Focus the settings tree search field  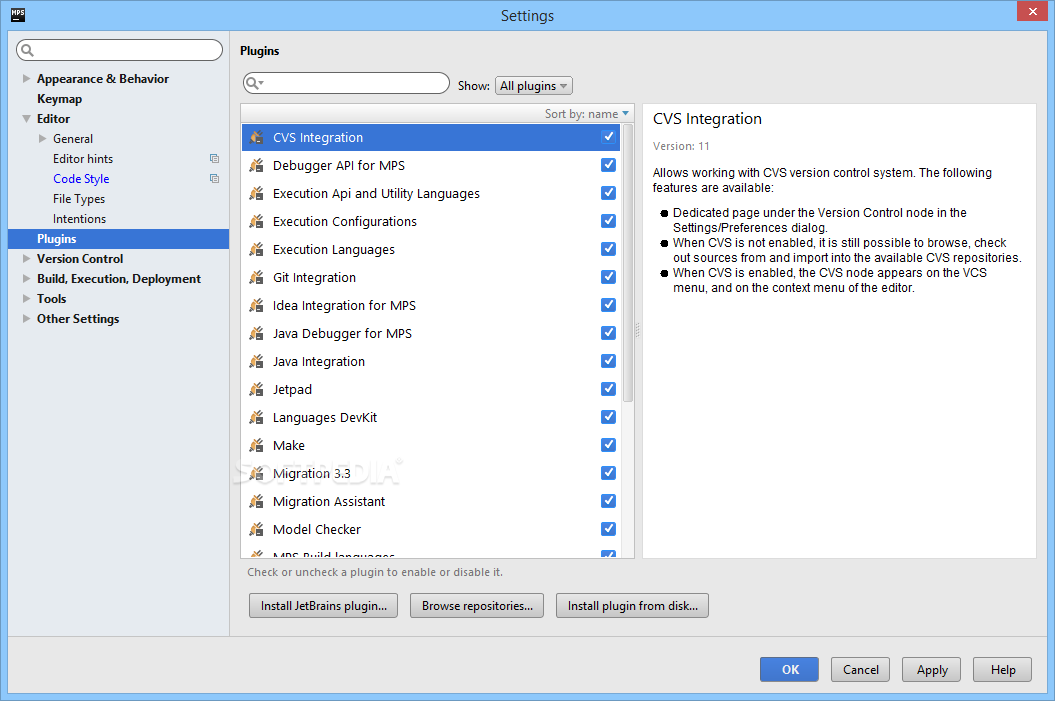coord(120,50)
